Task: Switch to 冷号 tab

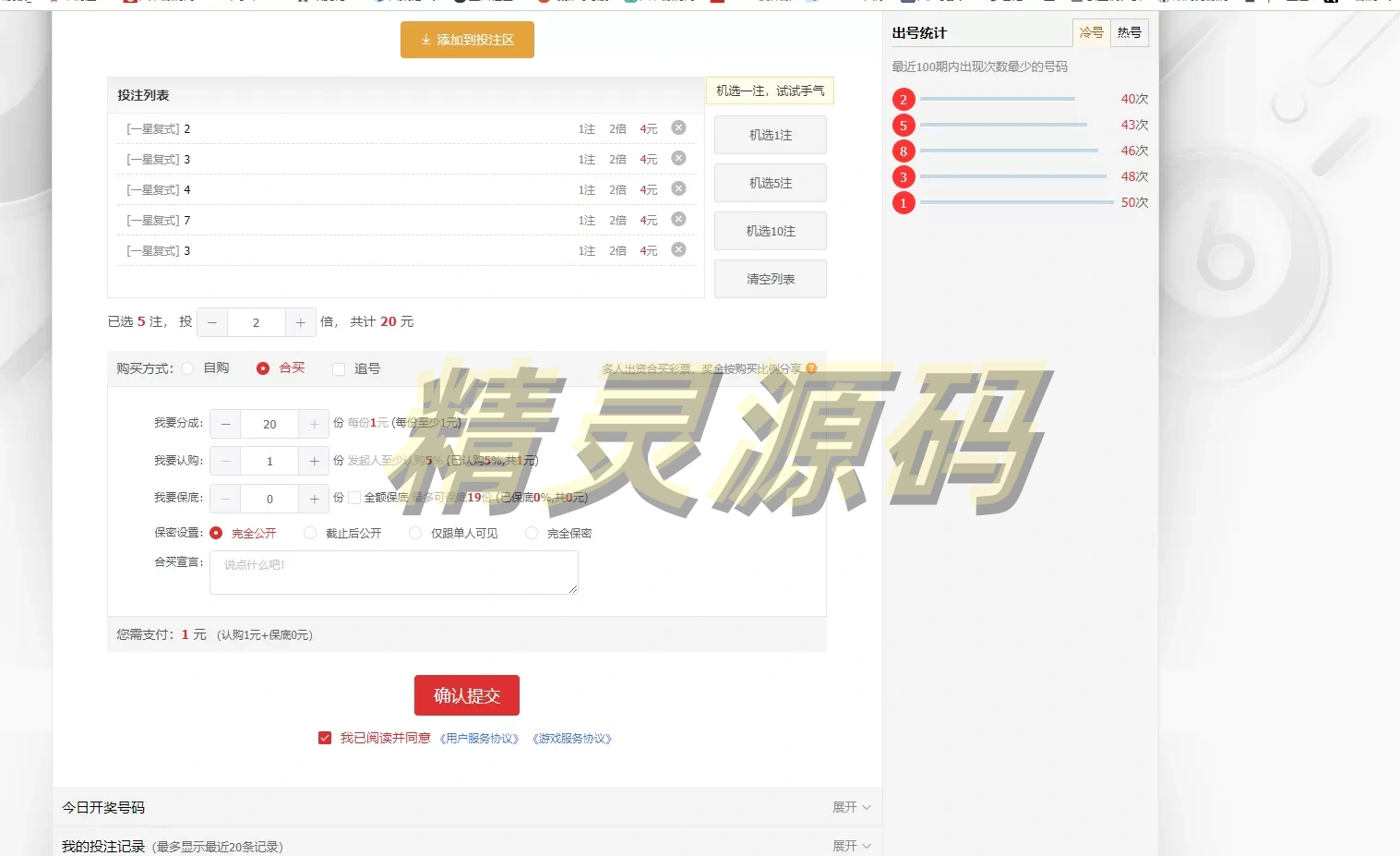Action: 1092,32
